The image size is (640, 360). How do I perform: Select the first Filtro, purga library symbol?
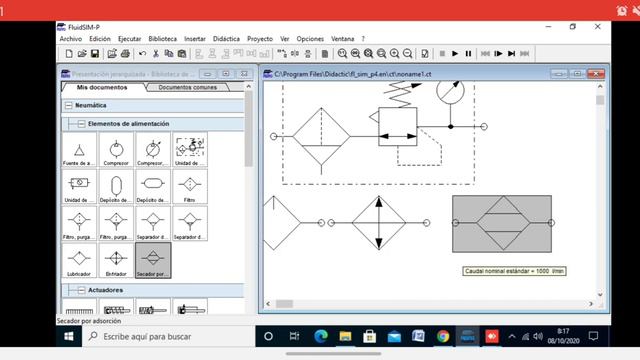(79, 223)
